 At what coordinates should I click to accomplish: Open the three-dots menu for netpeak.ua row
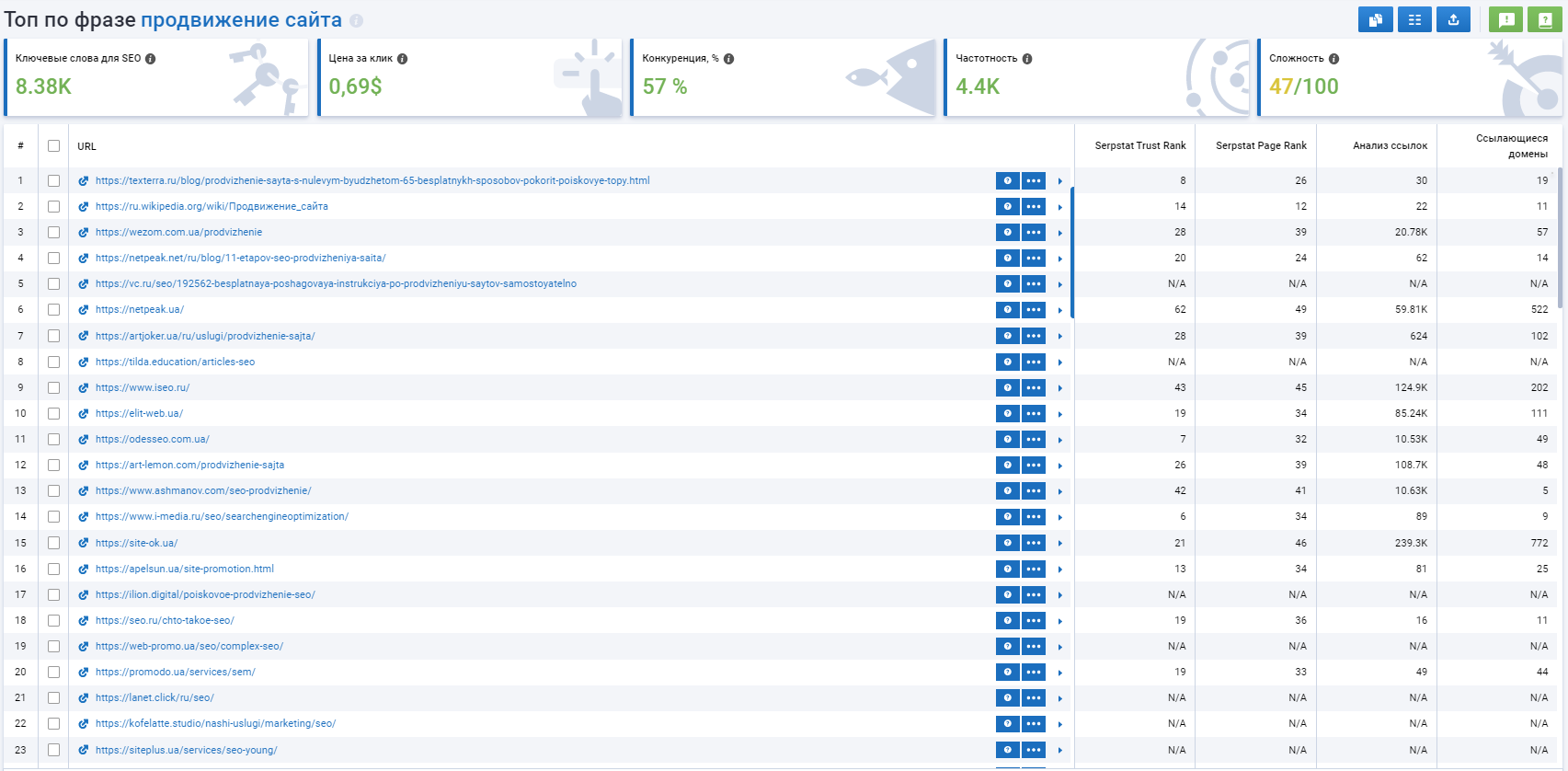pos(1034,310)
